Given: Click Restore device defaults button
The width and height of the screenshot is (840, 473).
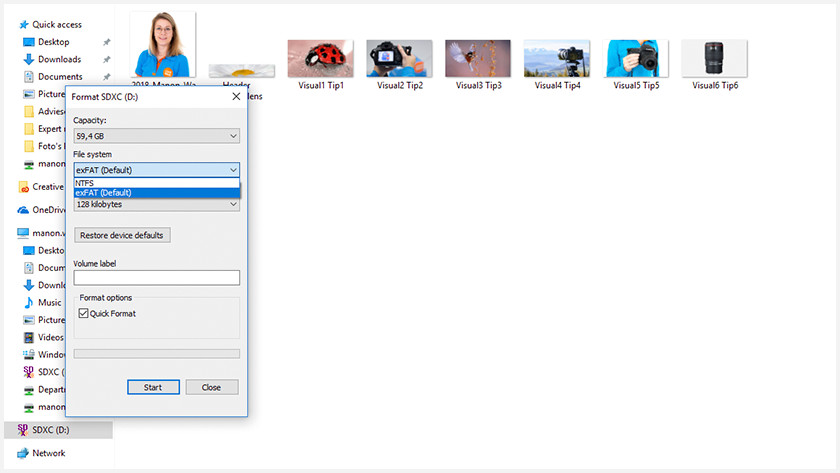Looking at the screenshot, I should click(x=122, y=235).
